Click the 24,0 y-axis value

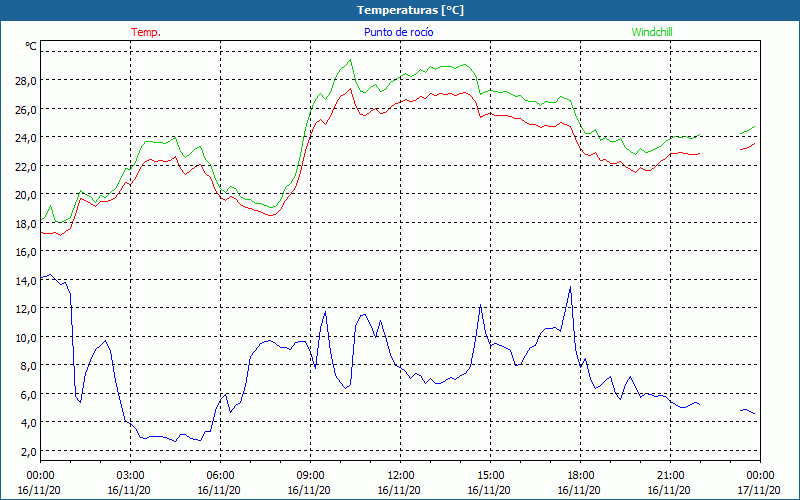click(26, 137)
